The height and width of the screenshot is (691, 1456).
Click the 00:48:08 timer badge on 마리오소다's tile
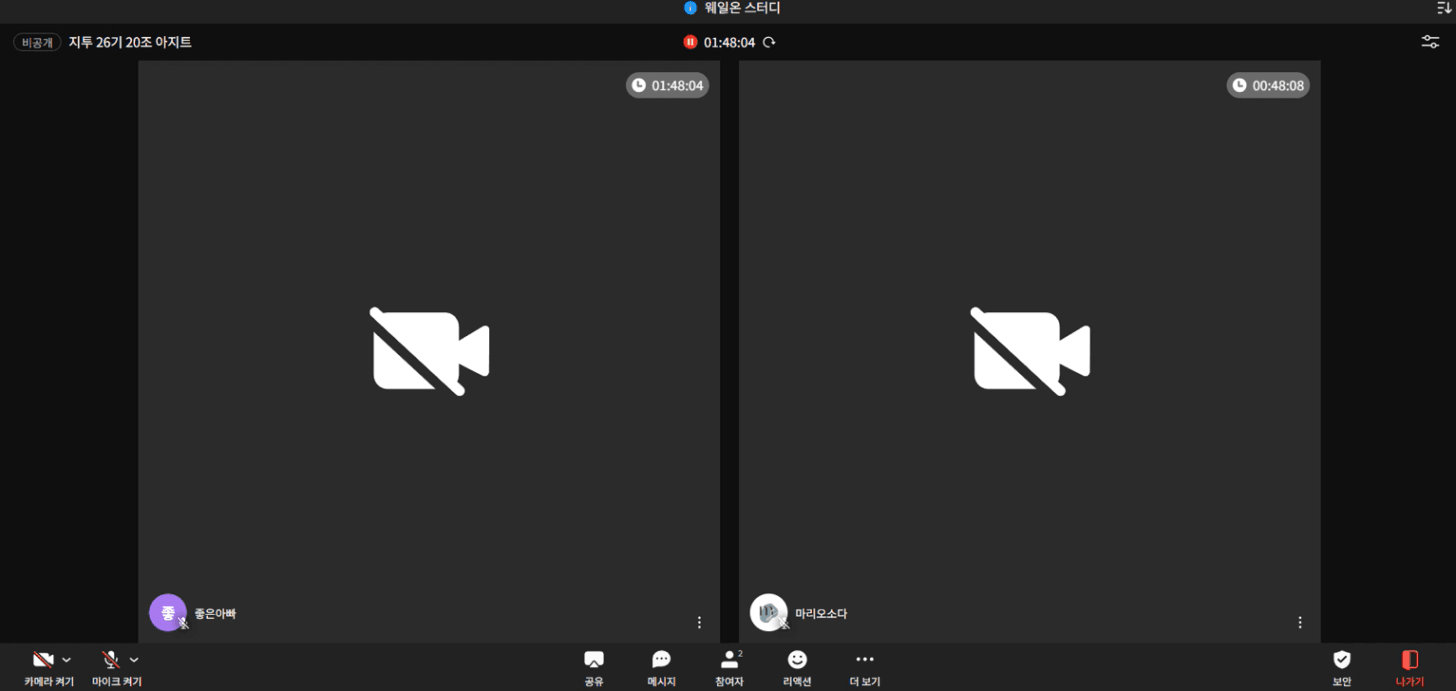1268,86
